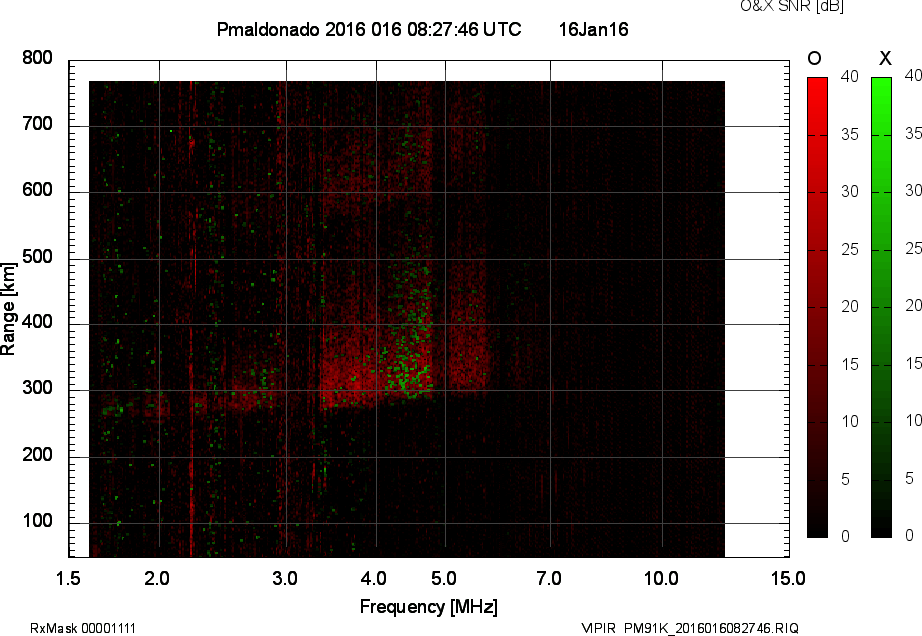922x636 pixels.
Task: Click the O colorbar tick label '35'
Action: click(850, 135)
